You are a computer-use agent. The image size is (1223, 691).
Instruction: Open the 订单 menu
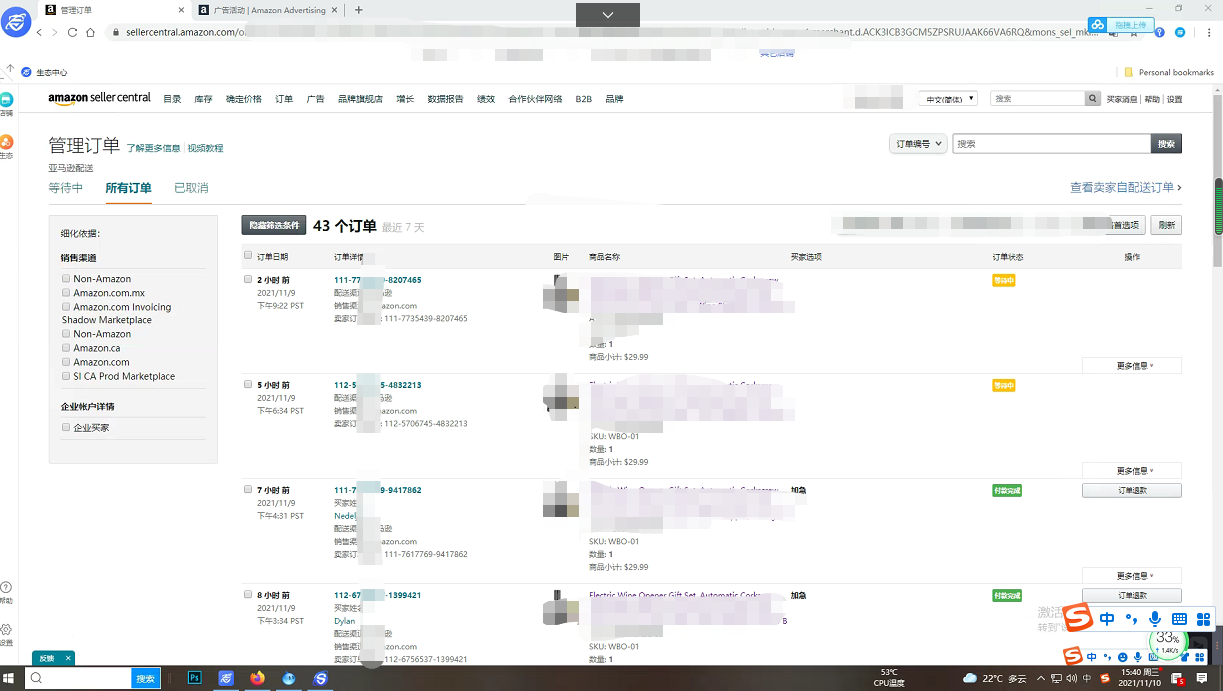click(x=284, y=99)
